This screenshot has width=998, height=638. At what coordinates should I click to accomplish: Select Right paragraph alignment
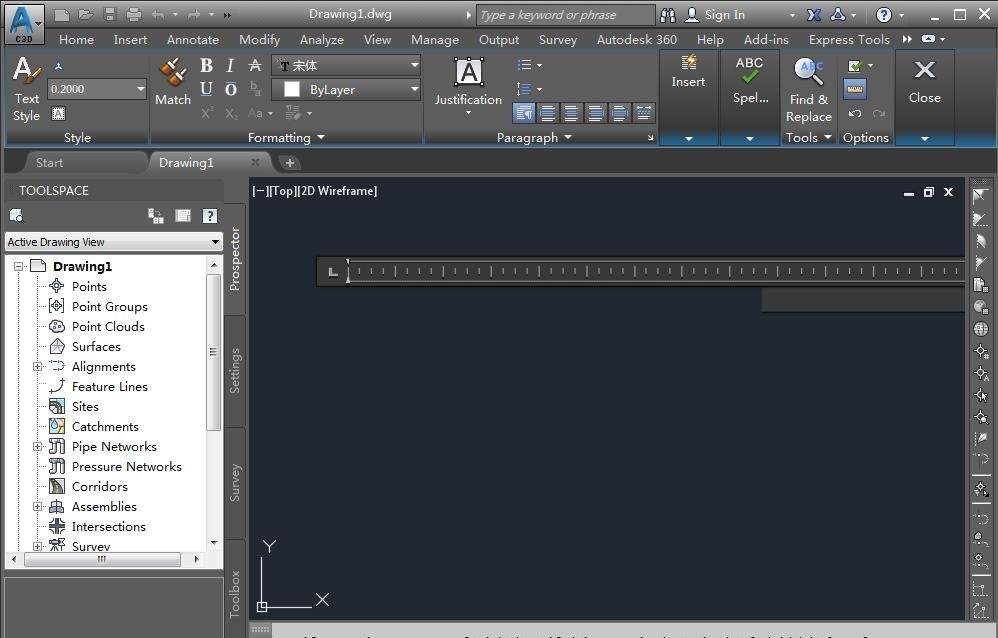[596, 113]
